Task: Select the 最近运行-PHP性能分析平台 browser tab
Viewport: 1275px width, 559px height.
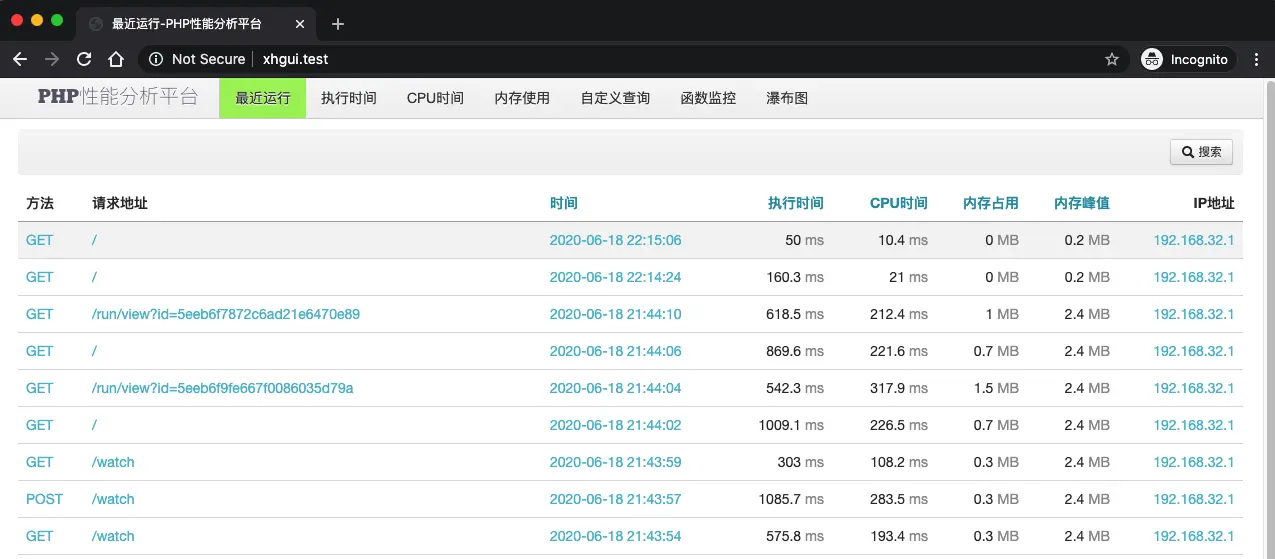Action: coord(196,23)
